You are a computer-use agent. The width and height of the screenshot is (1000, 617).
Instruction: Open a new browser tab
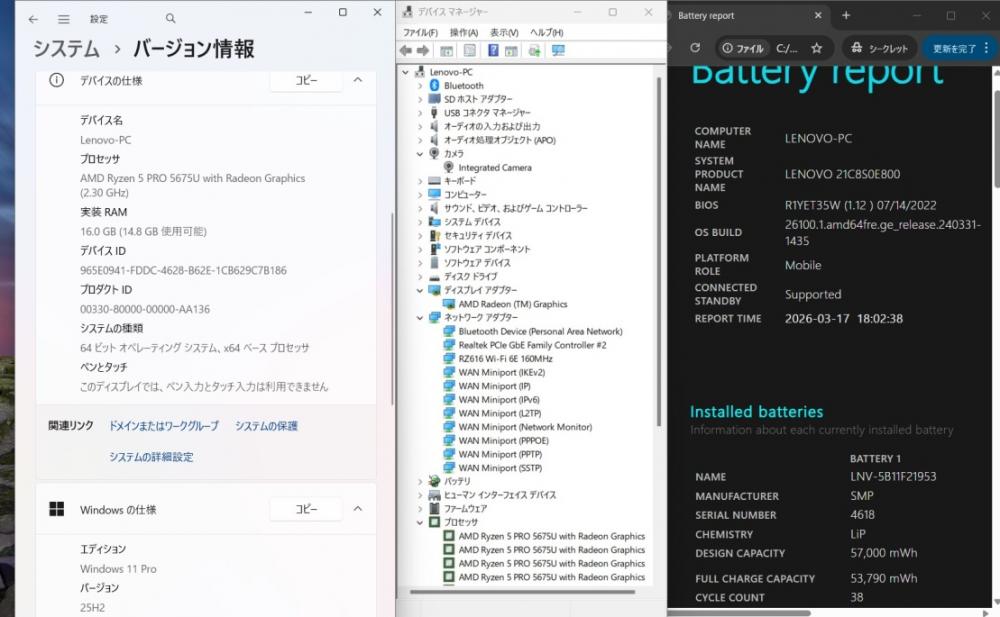point(846,15)
